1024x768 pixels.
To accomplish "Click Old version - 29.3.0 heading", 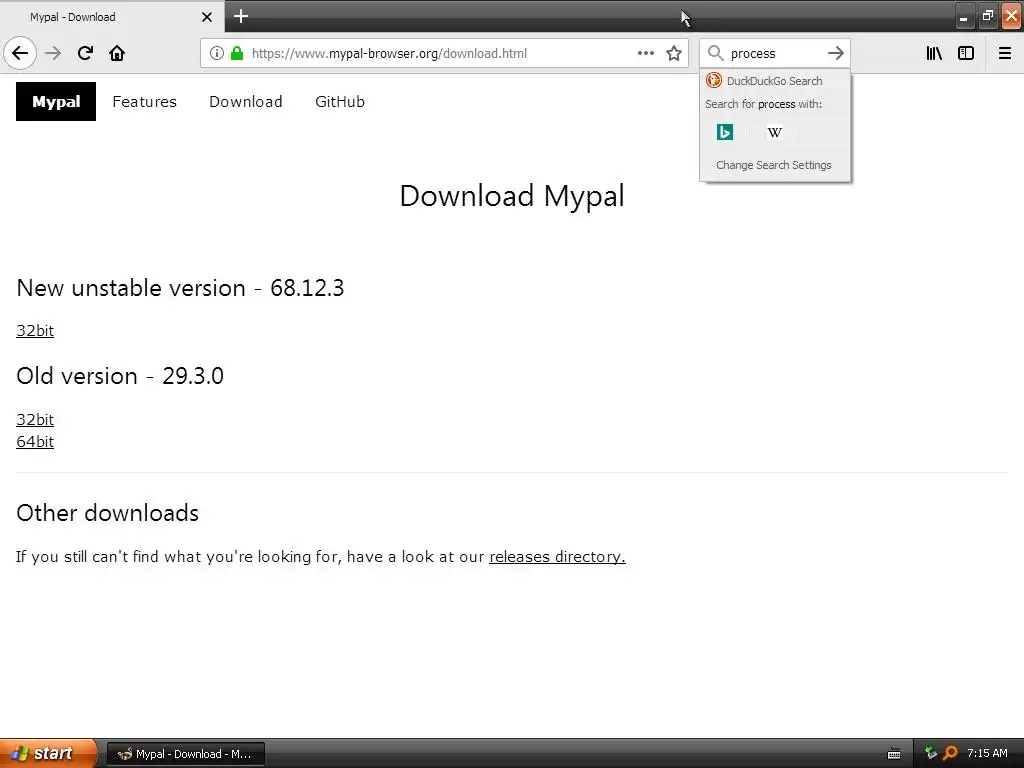I will pyautogui.click(x=120, y=376).
